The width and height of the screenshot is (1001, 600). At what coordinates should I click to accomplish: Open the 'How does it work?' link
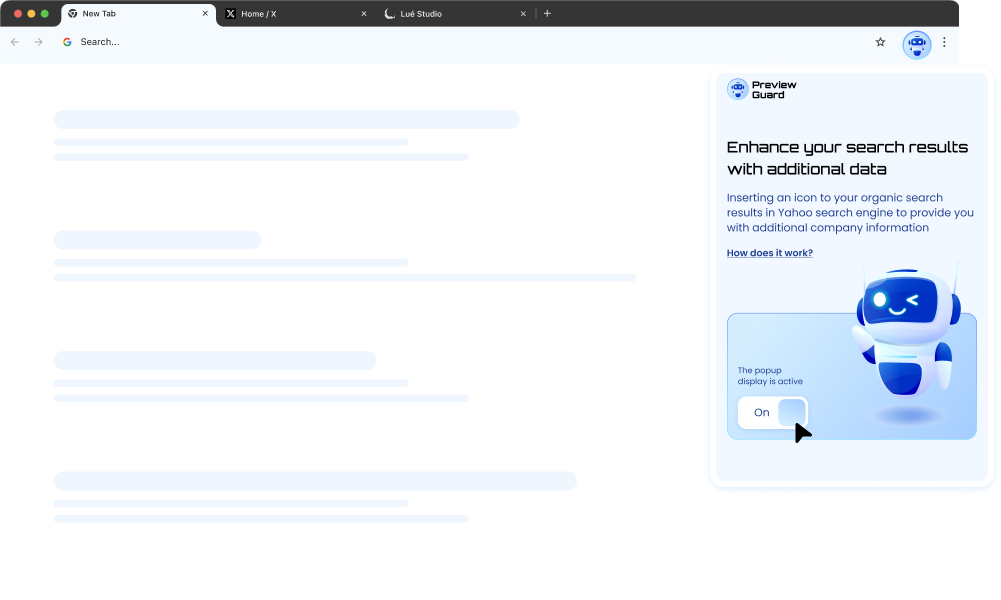point(769,253)
